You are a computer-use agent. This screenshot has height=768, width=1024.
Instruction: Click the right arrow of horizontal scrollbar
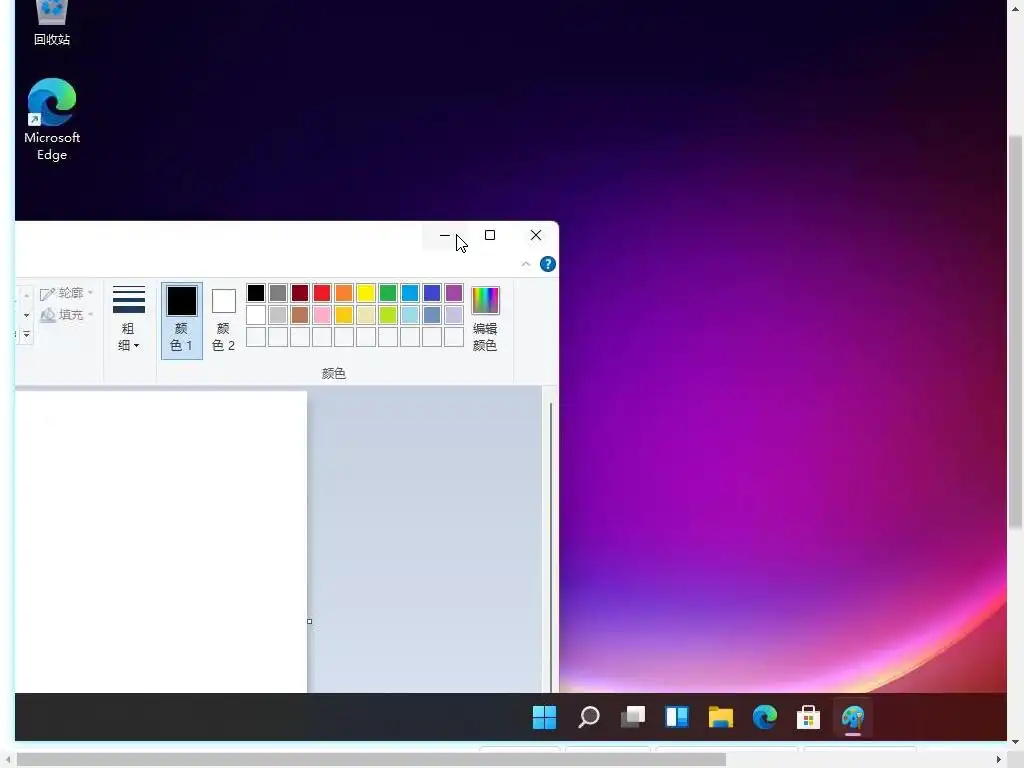click(x=999, y=760)
